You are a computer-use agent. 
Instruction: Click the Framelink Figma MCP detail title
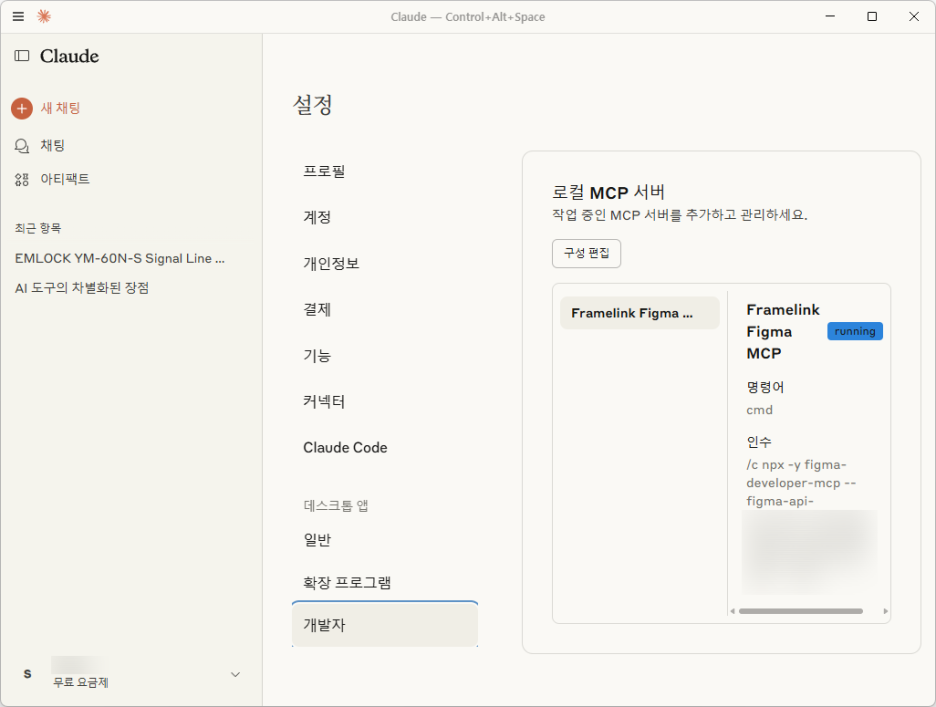click(783, 331)
